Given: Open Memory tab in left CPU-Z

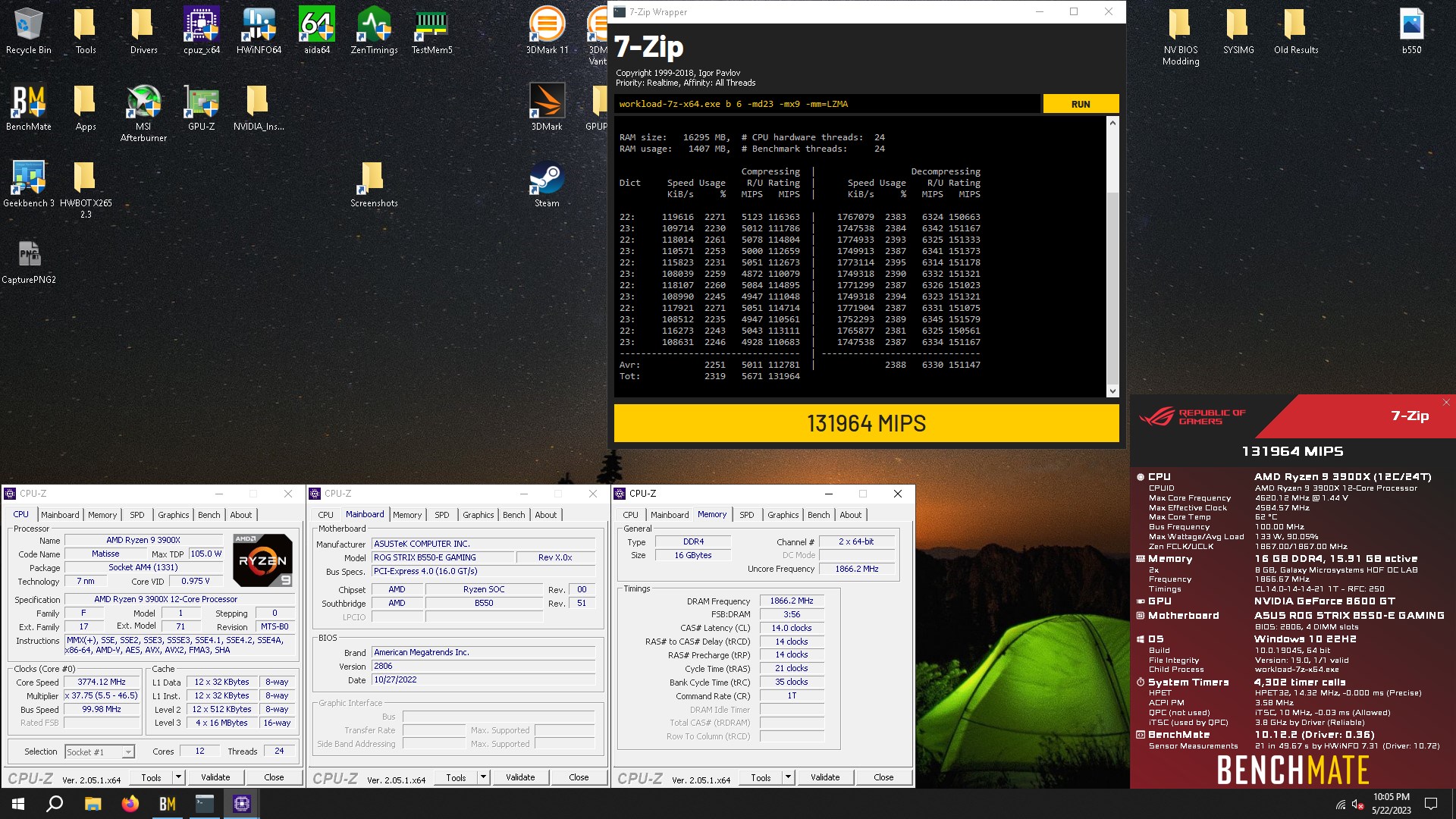Looking at the screenshot, I should pyautogui.click(x=102, y=515).
